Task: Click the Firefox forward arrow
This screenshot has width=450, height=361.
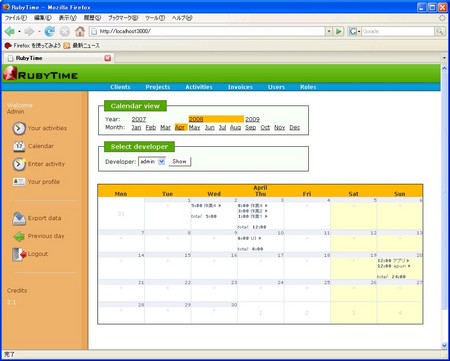Action: coord(29,31)
